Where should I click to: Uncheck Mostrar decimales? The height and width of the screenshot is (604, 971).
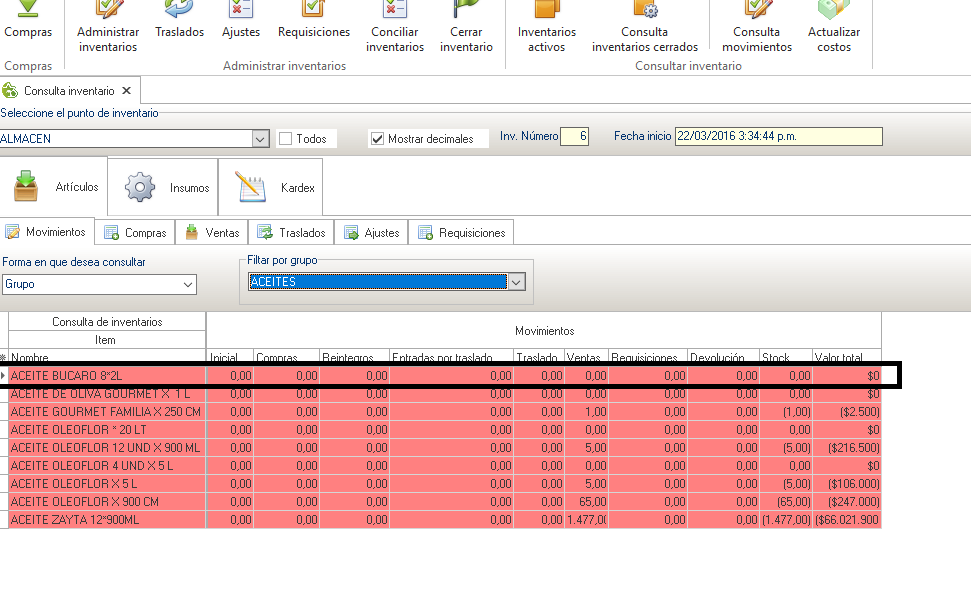pos(377,139)
